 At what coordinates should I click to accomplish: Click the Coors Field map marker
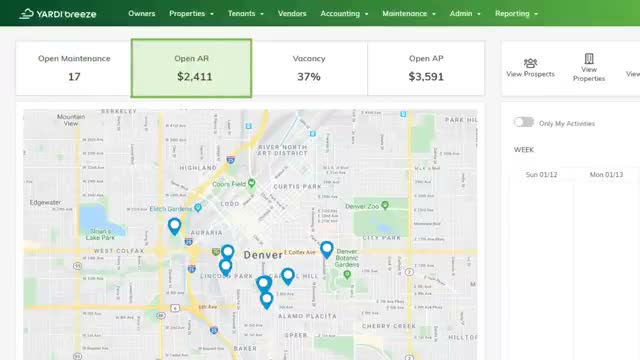tap(252, 183)
